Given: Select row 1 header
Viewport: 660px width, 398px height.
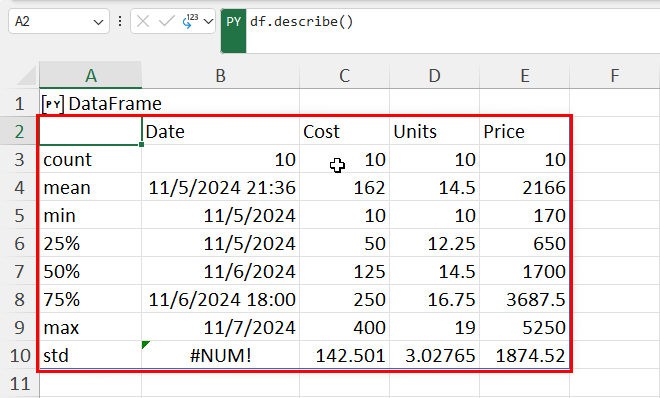Looking at the screenshot, I should (19, 103).
